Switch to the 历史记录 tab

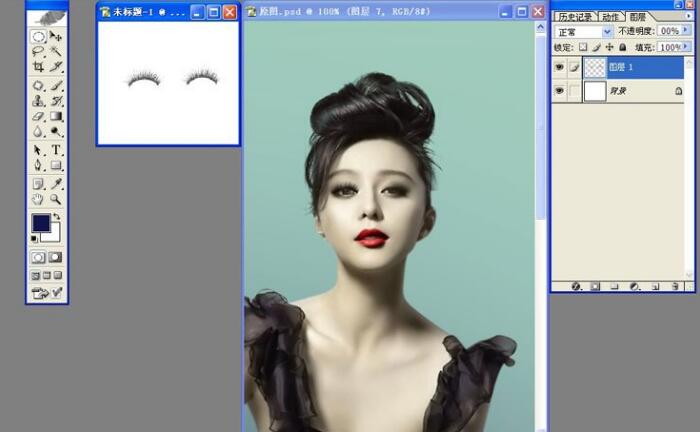(573, 17)
